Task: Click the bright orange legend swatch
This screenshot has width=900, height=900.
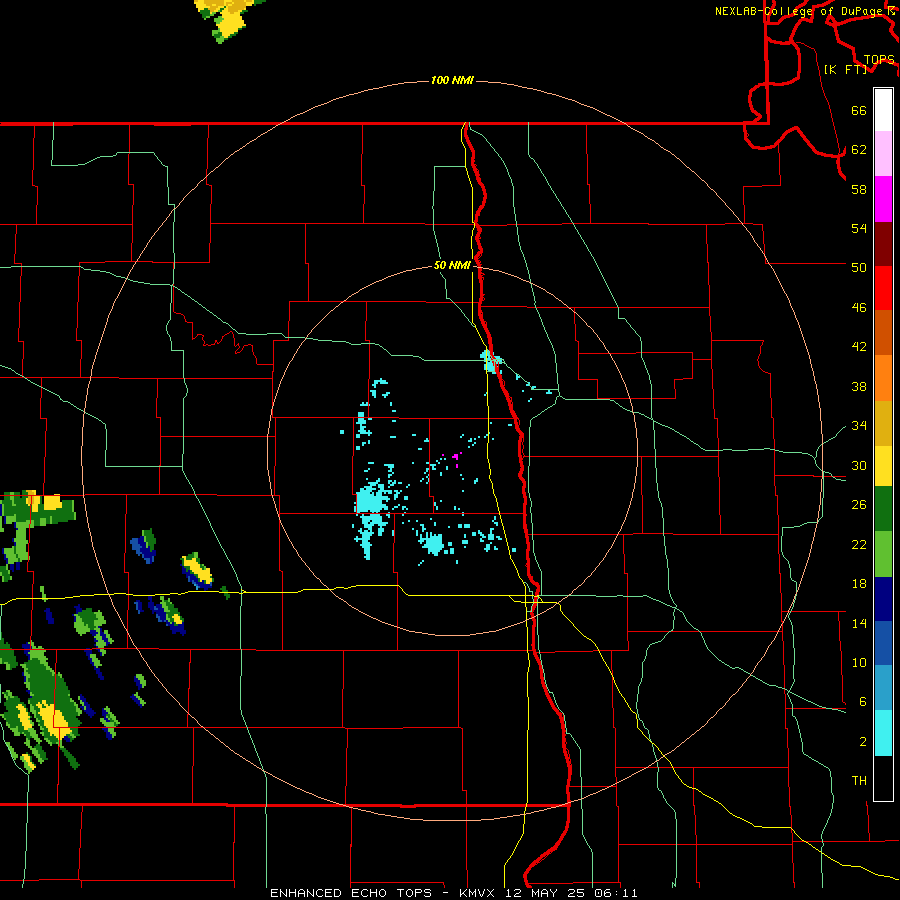Action: click(x=883, y=378)
